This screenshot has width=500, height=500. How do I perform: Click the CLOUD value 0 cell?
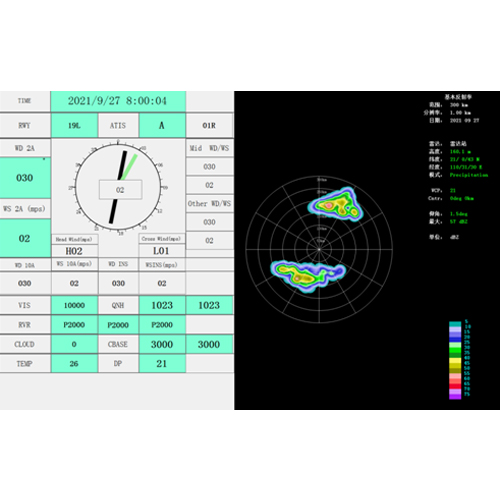click(74, 344)
